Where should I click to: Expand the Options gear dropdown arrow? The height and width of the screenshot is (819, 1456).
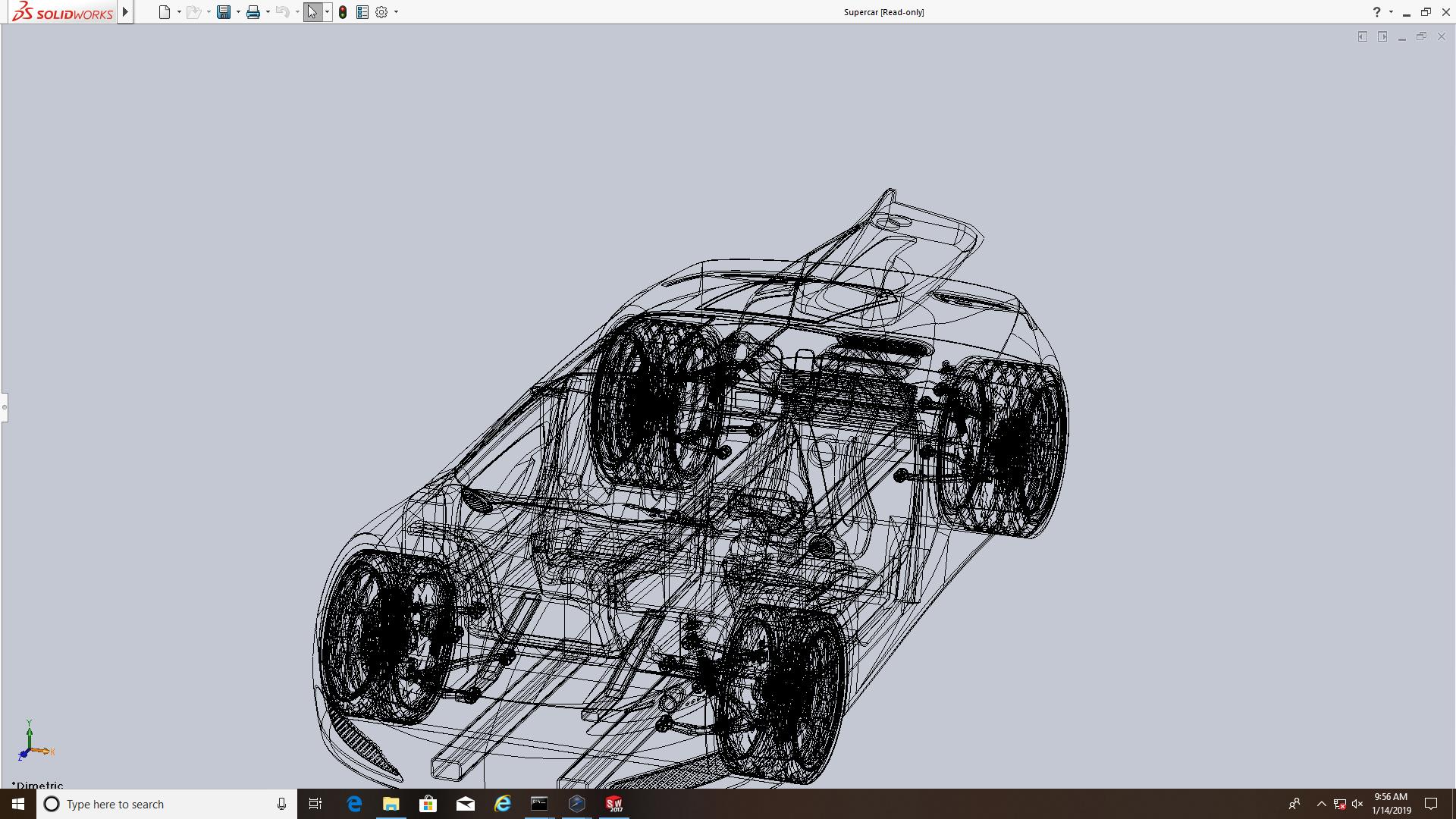396,12
